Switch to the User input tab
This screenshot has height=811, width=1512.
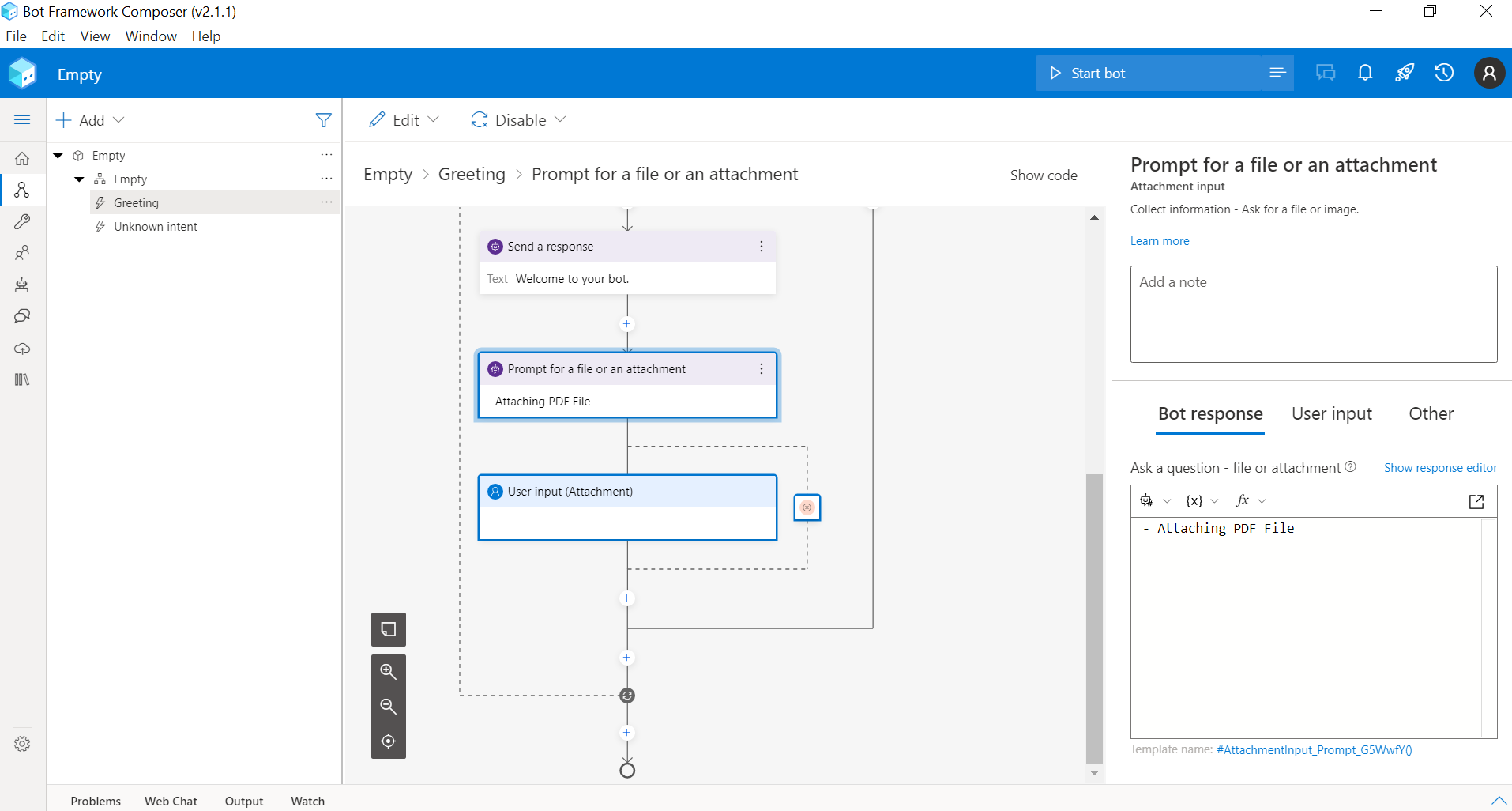[x=1331, y=413]
